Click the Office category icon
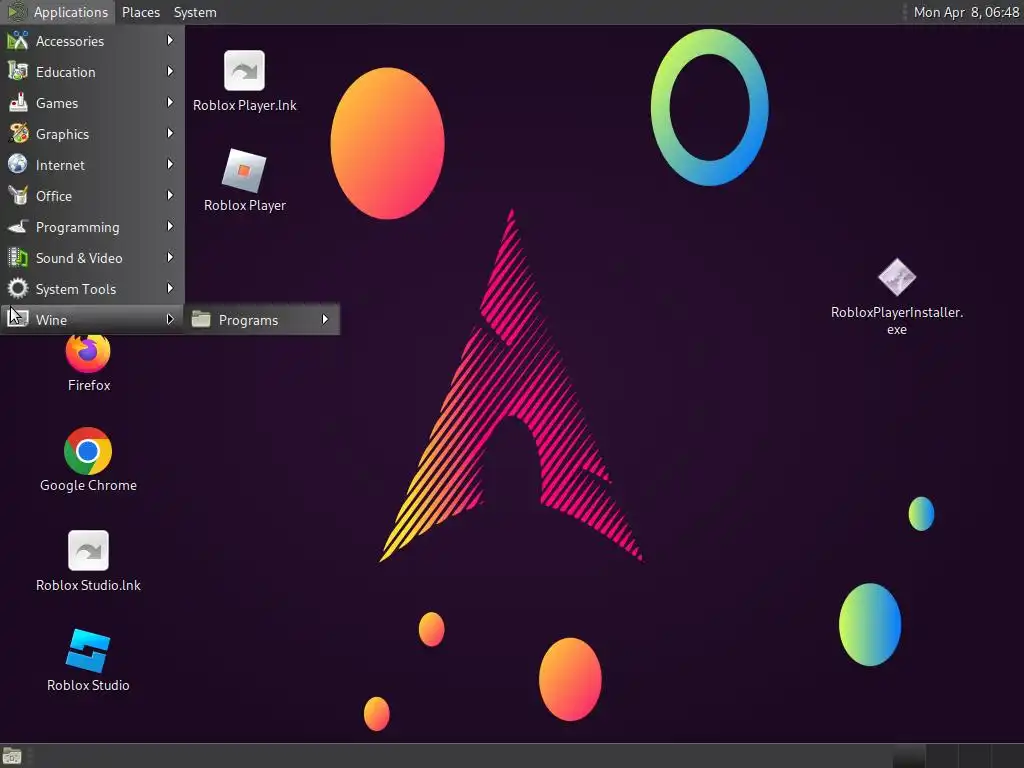The width and height of the screenshot is (1024, 768). point(18,196)
